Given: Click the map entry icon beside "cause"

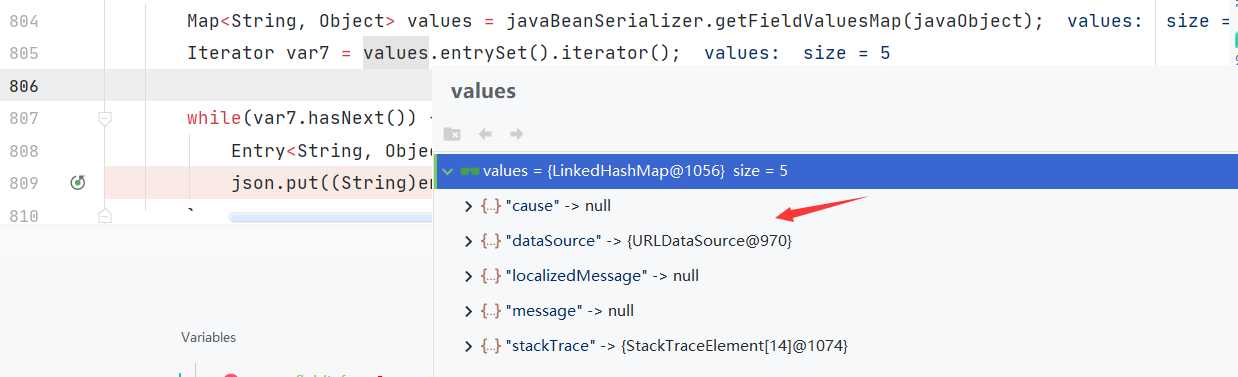Looking at the screenshot, I should click(491, 206).
